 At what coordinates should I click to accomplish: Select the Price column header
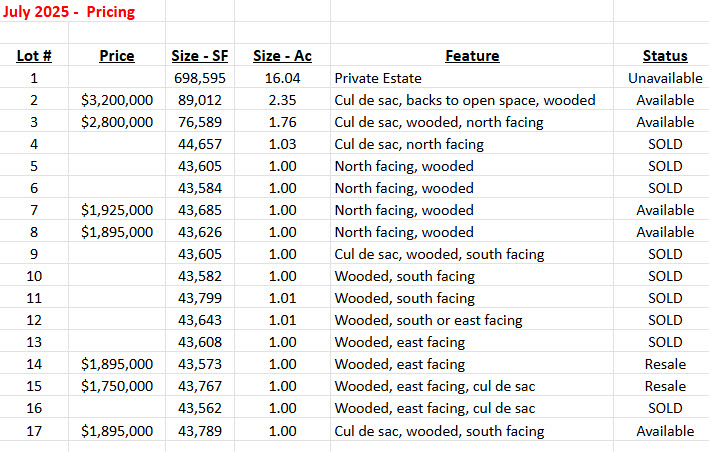(117, 56)
